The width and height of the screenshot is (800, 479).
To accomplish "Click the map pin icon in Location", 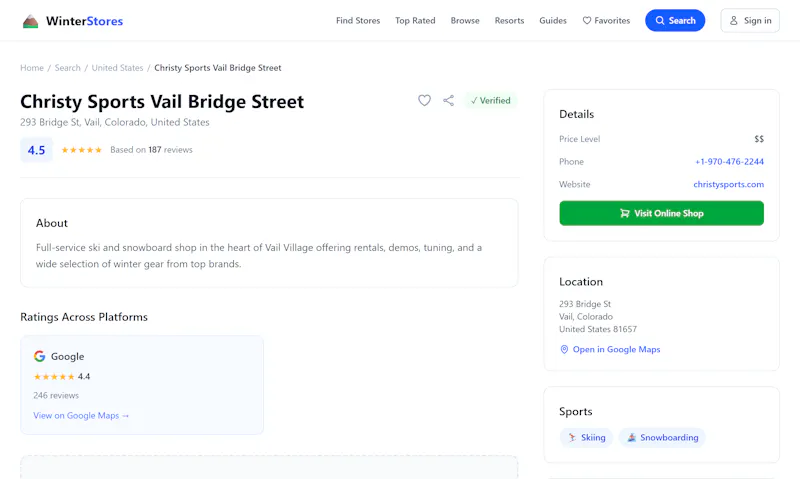I will [x=564, y=349].
